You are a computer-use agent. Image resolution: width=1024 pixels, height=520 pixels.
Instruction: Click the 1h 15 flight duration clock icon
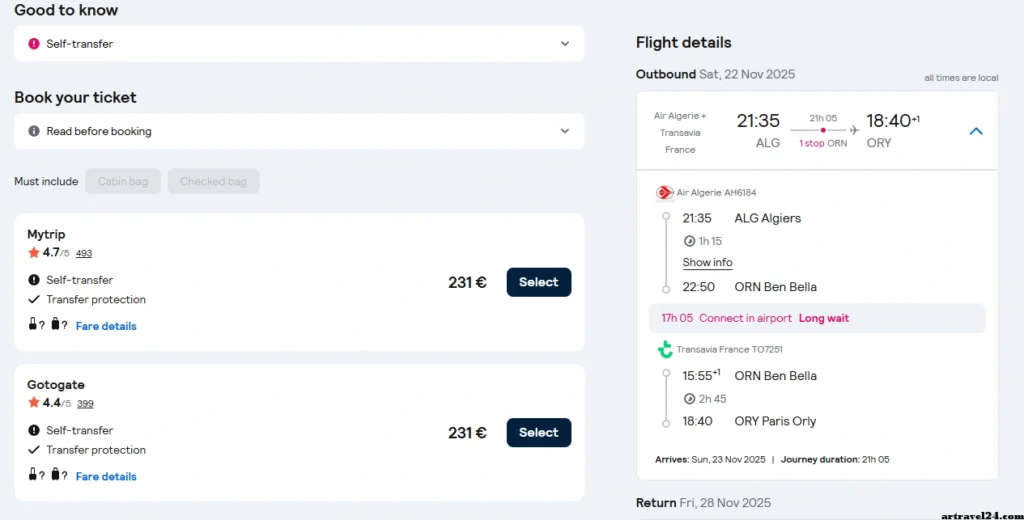689,241
